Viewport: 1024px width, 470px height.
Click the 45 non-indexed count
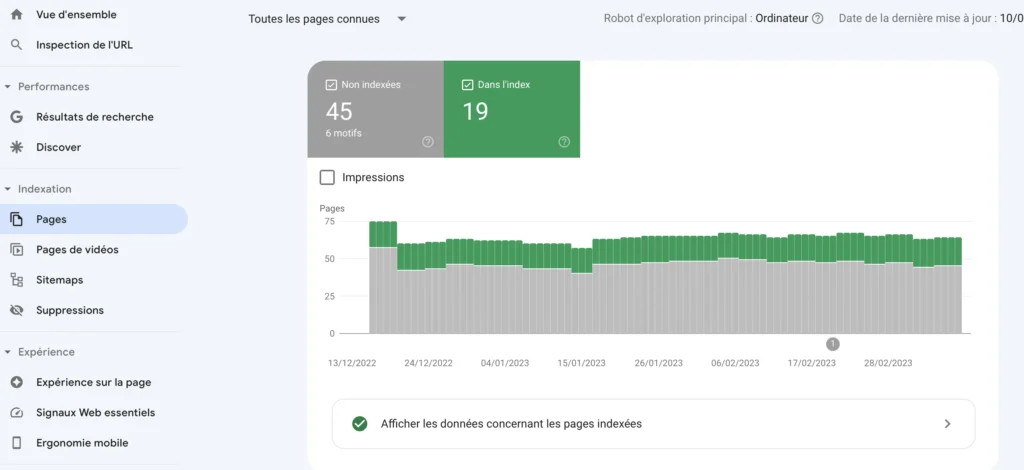[339, 112]
